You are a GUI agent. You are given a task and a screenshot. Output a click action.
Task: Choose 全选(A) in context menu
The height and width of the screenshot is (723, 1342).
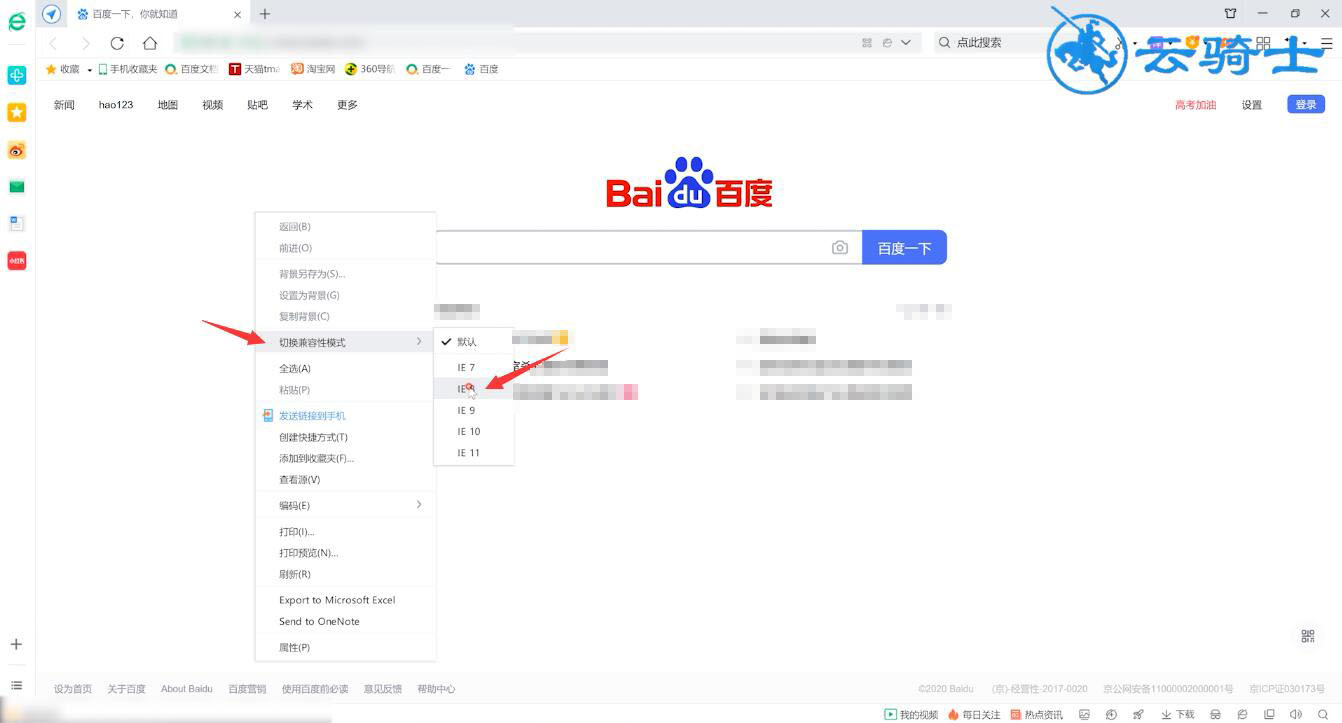[x=345, y=369]
